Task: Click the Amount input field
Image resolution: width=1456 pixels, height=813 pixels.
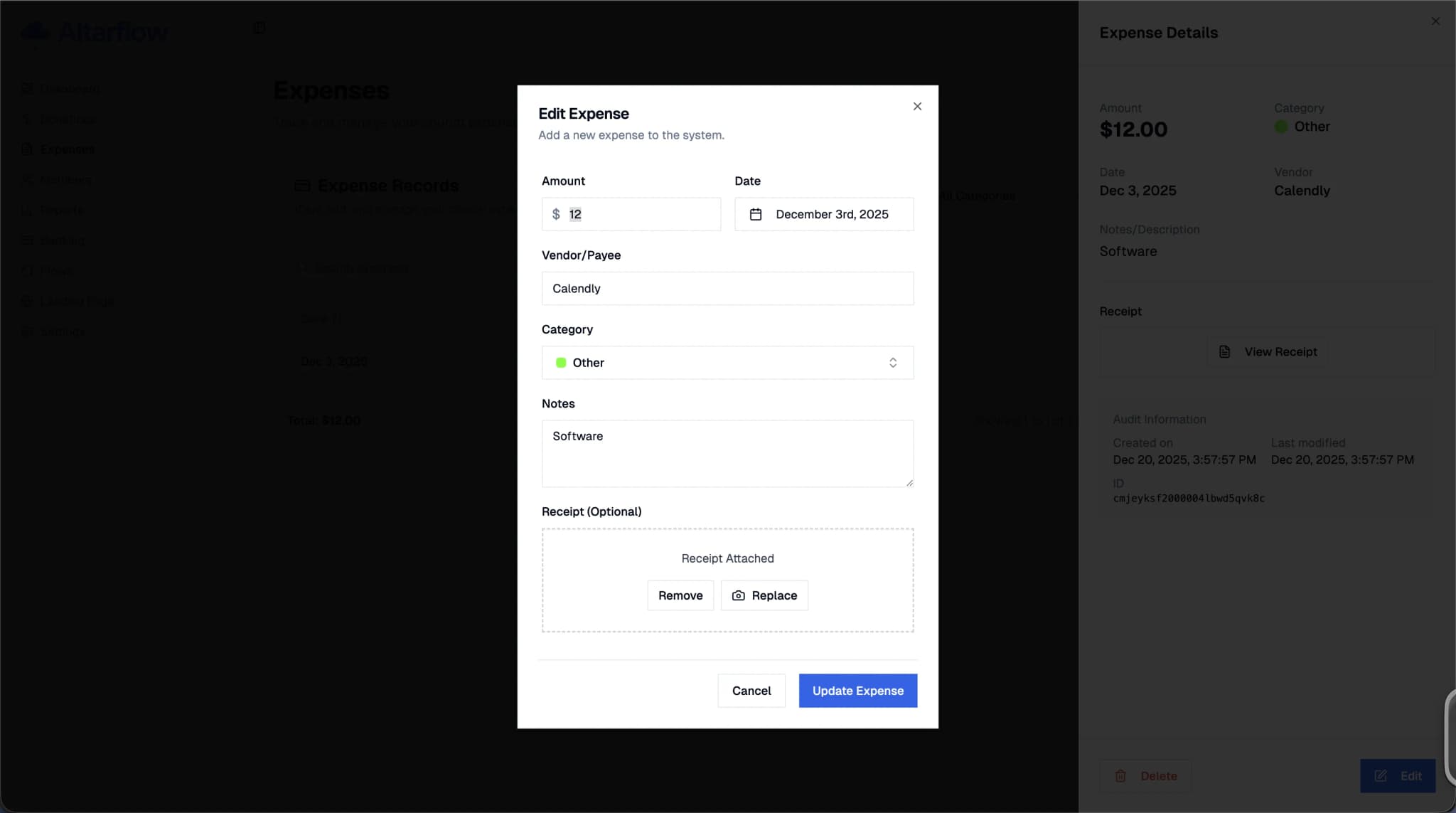Action: pos(640,214)
